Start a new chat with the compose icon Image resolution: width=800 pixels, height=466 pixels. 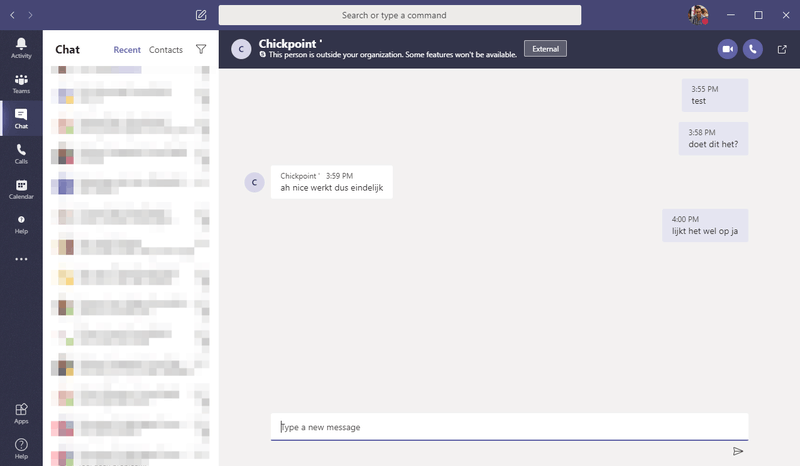point(201,15)
